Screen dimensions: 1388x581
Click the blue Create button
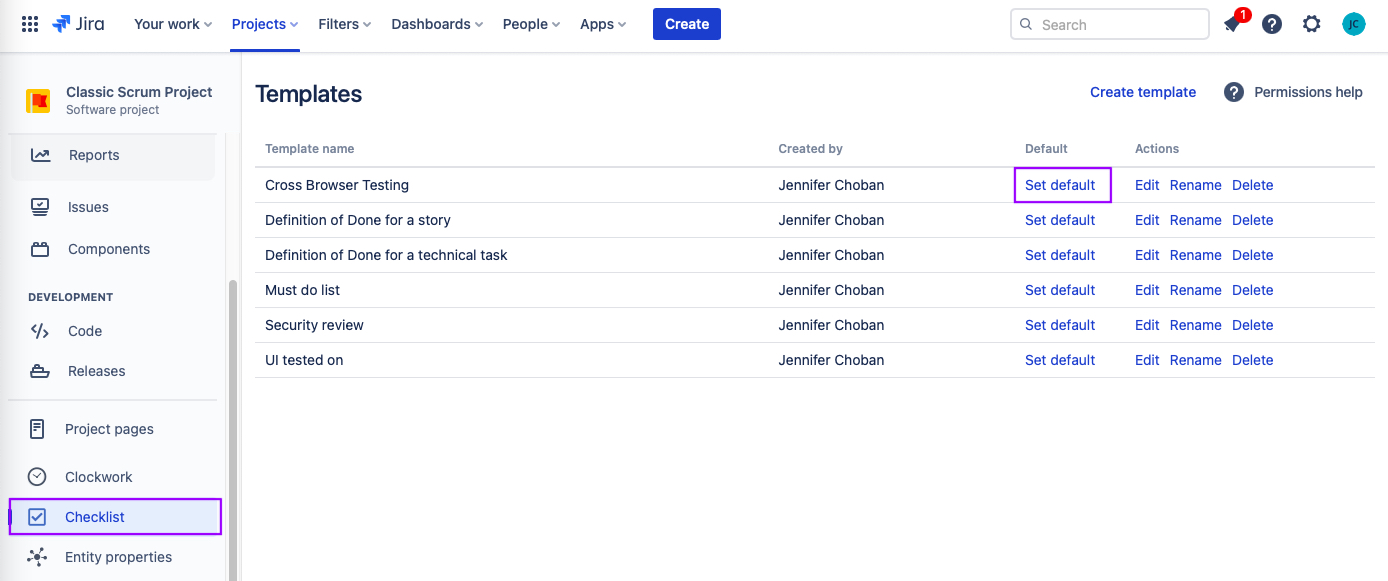[687, 24]
